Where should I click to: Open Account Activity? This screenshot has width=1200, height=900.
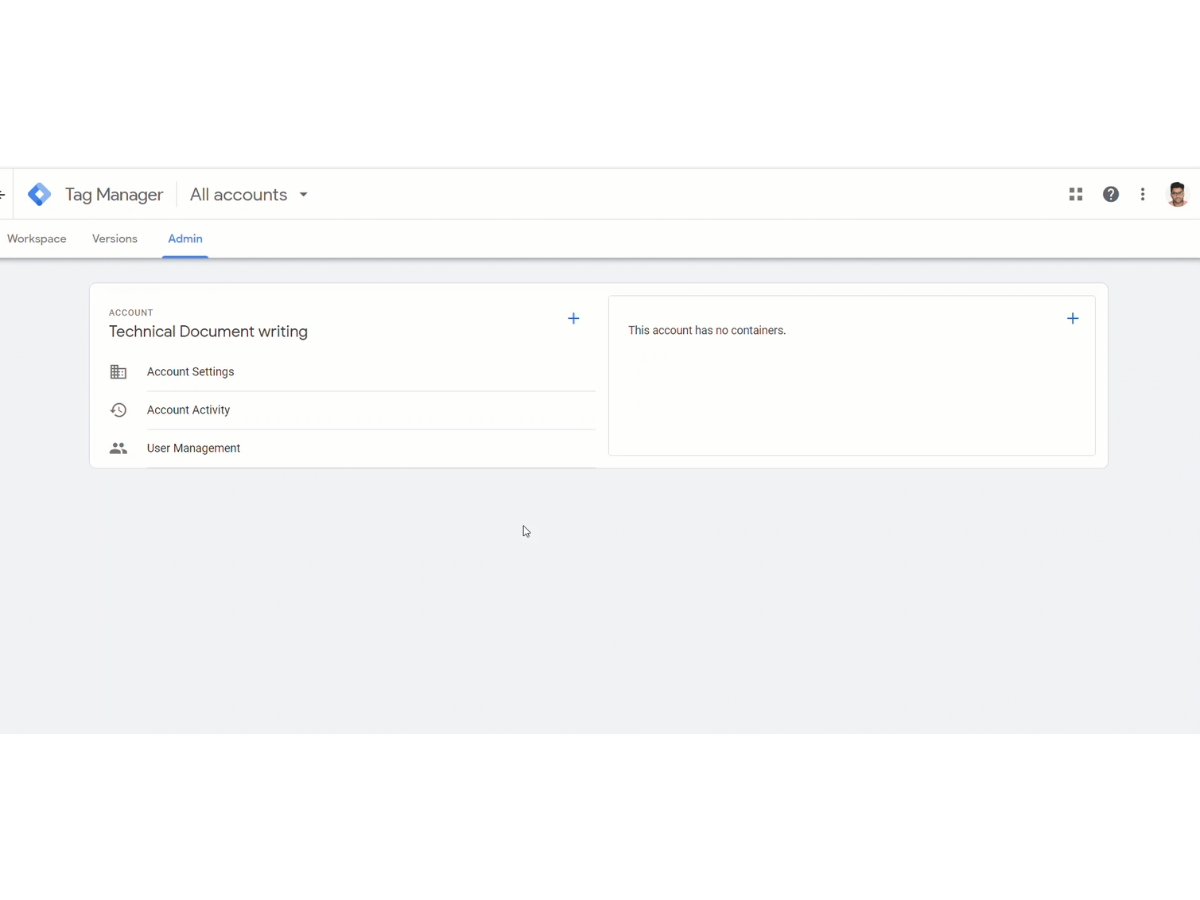click(188, 410)
